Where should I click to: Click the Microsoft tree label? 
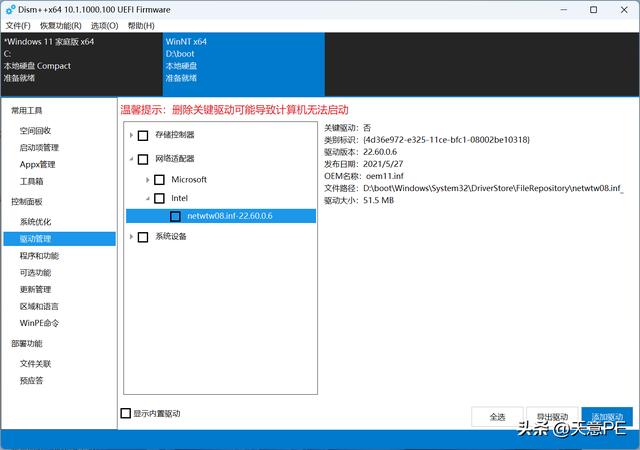189,179
